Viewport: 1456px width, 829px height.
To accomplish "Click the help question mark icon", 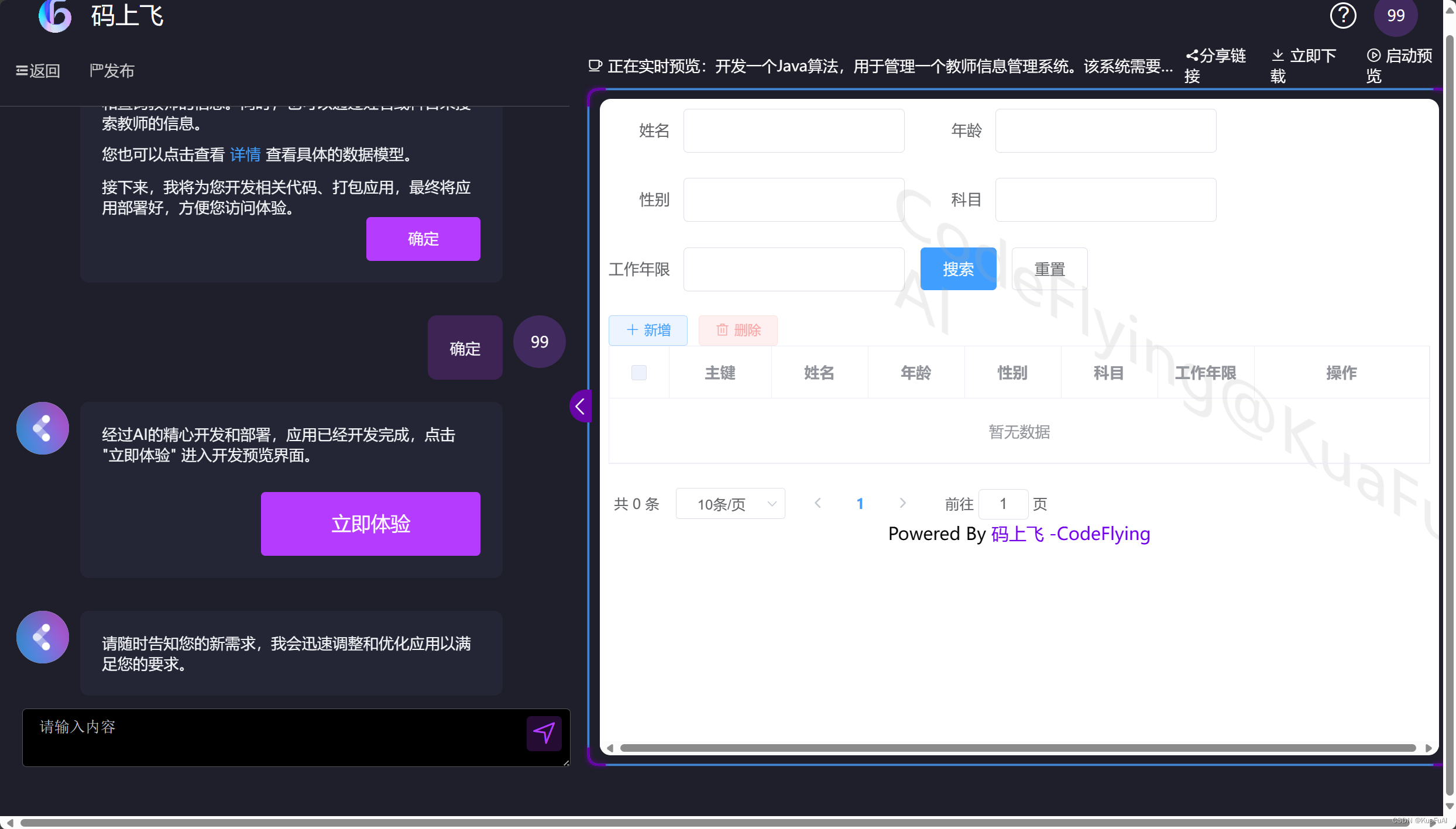I will click(x=1342, y=16).
